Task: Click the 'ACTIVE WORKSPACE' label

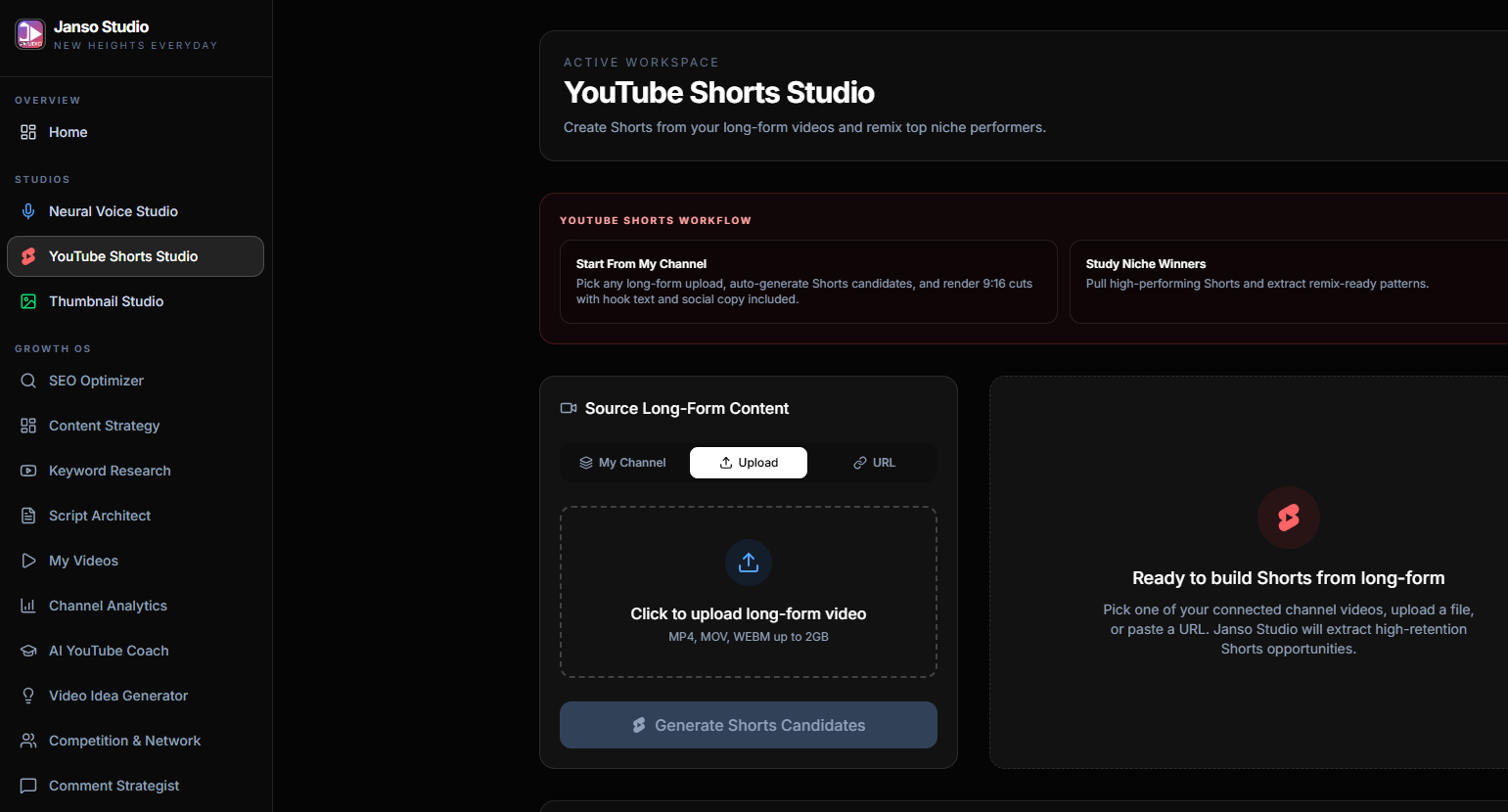Action: tap(641, 62)
